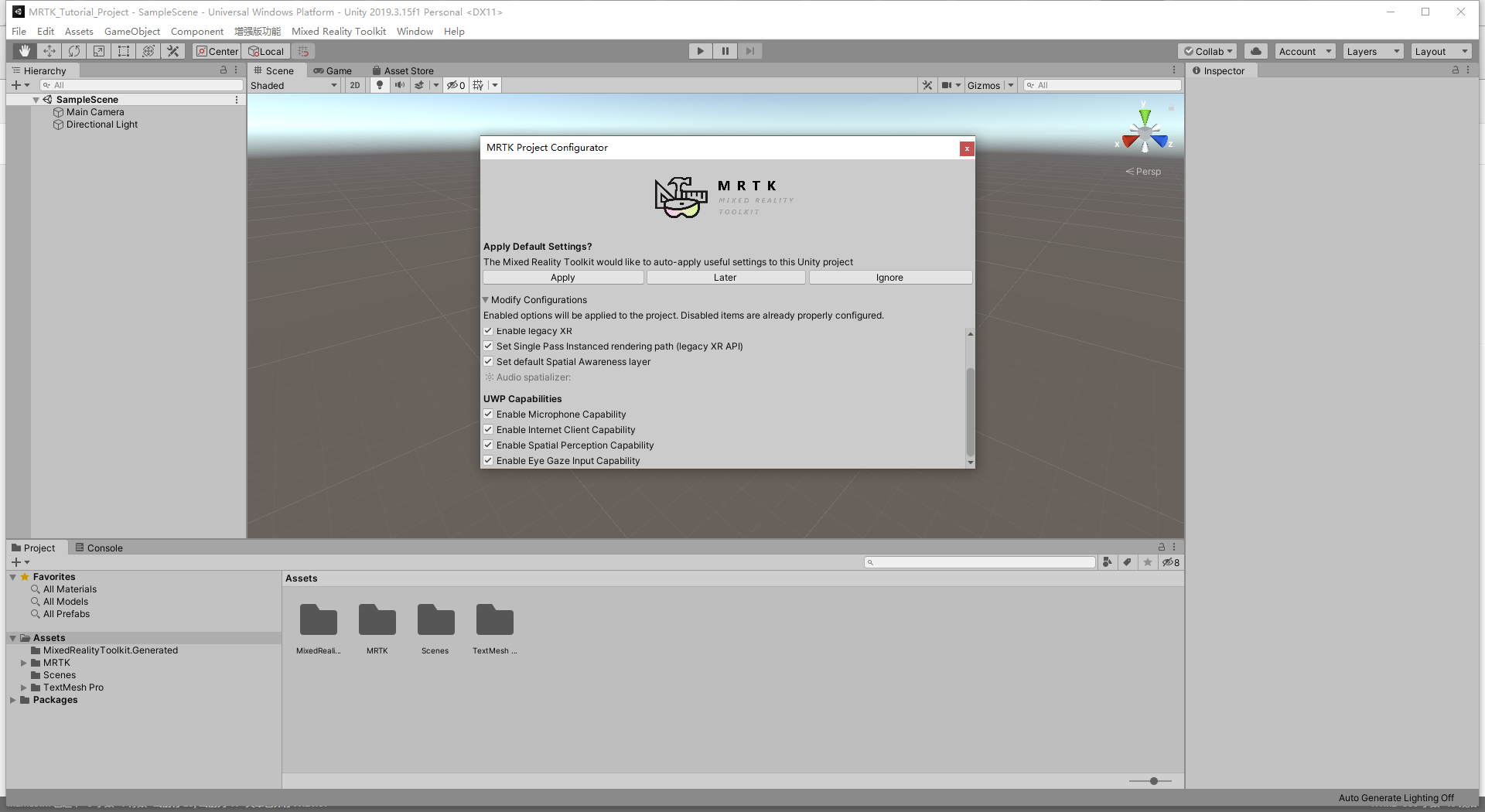The image size is (1485, 812).
Task: Expand the MRTK folder in Project tree
Action: tap(24, 663)
